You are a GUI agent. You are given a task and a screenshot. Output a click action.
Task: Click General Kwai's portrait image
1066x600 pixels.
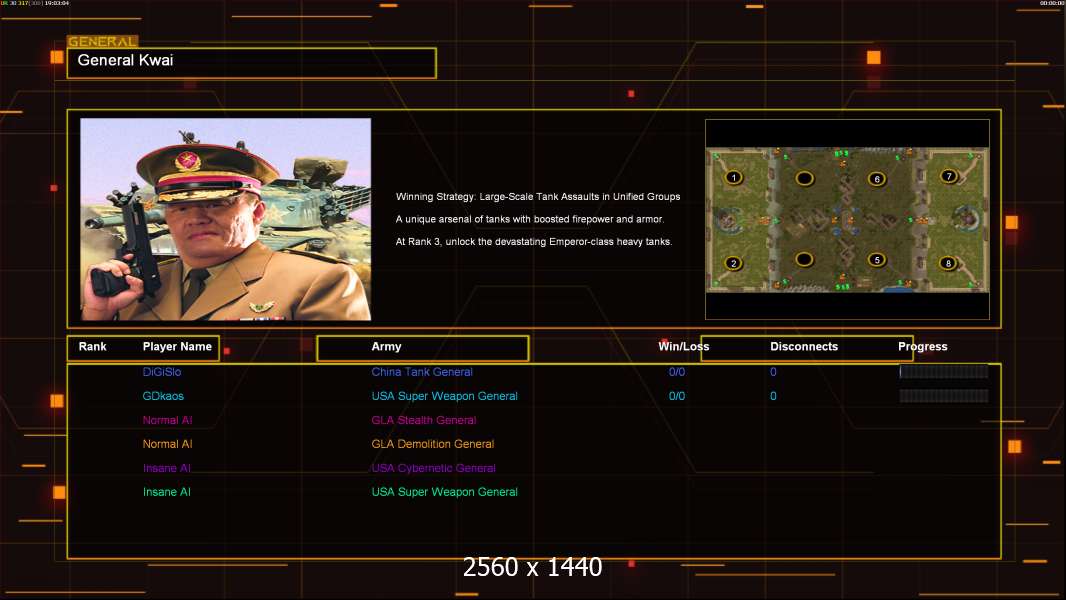tap(226, 219)
